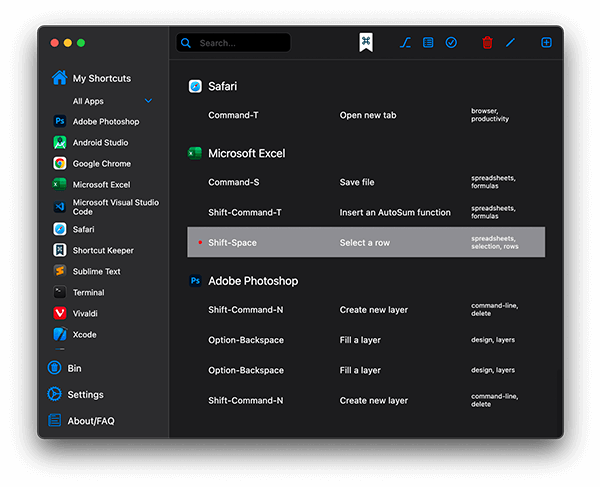Click the yellow minimize window button

68,43
